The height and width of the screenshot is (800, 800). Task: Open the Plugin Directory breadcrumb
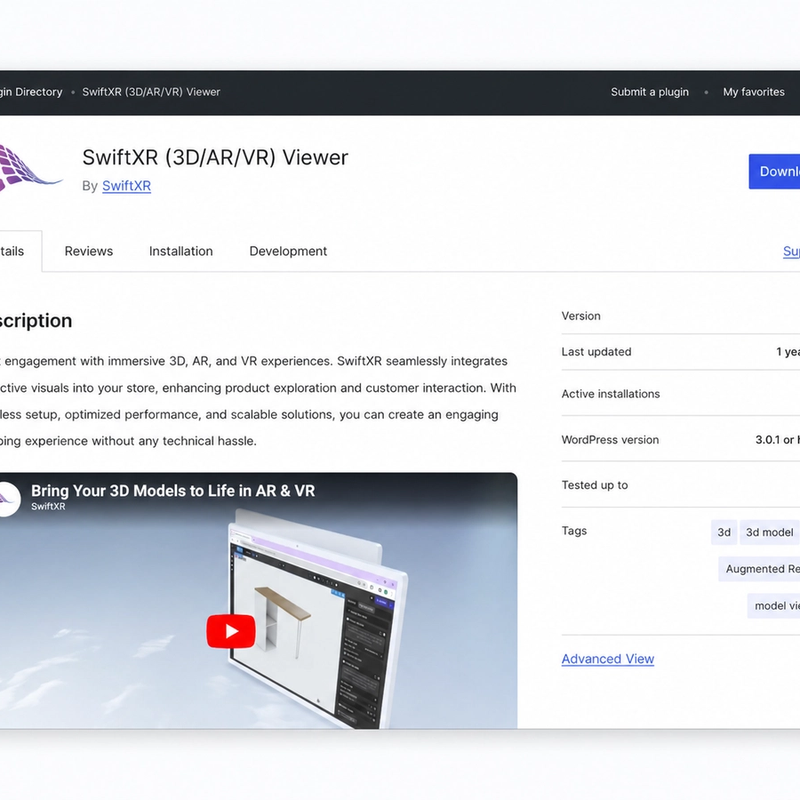31,92
